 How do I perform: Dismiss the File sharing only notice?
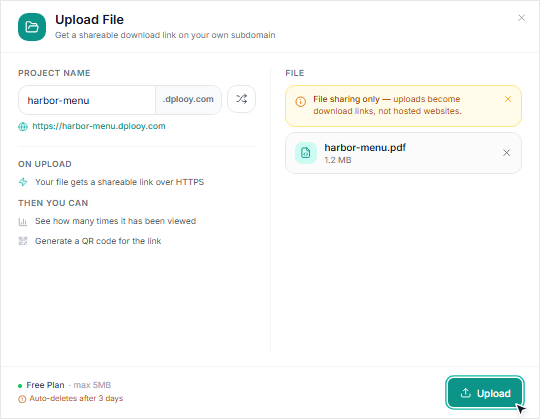coord(507,99)
